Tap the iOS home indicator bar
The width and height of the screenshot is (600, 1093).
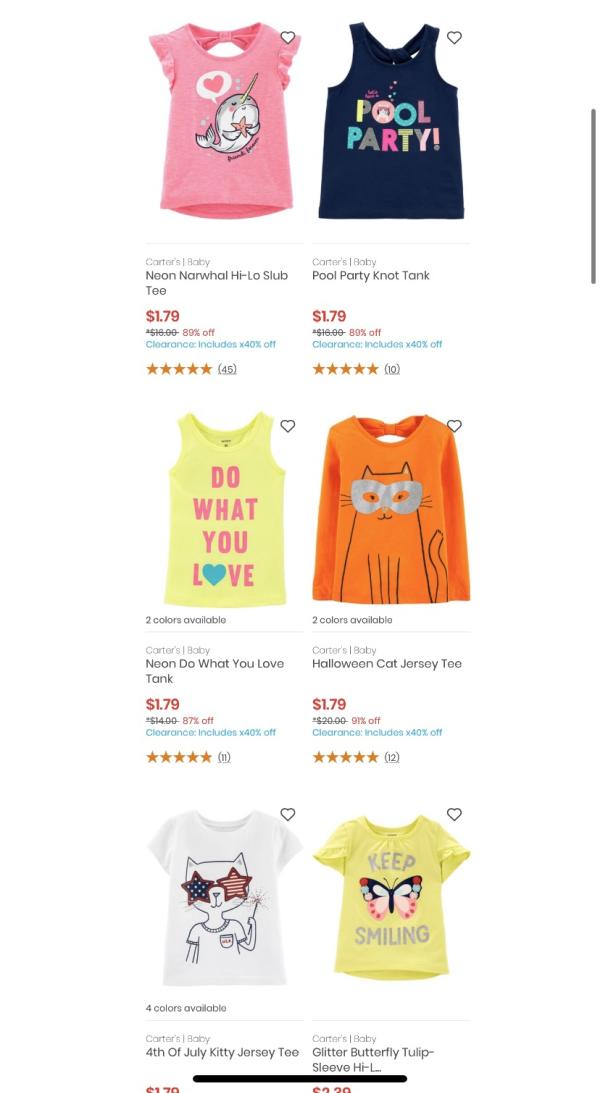[300, 1079]
